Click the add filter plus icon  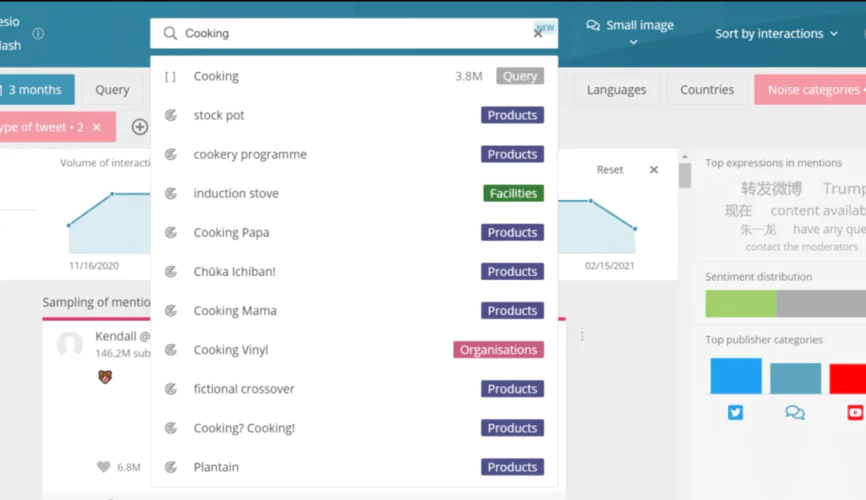coord(140,127)
